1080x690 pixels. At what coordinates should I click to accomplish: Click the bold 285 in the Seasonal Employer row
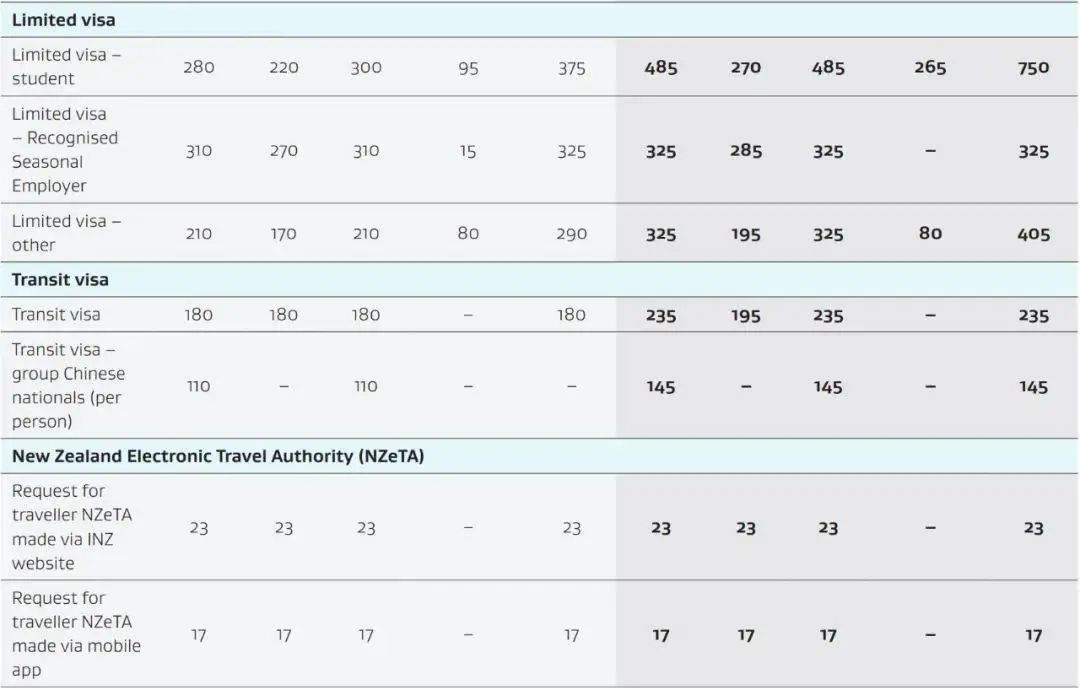(746, 152)
